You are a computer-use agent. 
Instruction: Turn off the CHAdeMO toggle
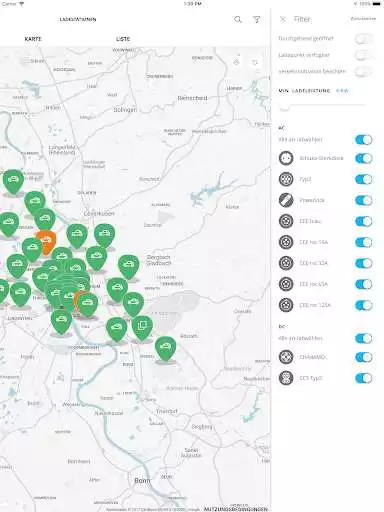point(363,357)
